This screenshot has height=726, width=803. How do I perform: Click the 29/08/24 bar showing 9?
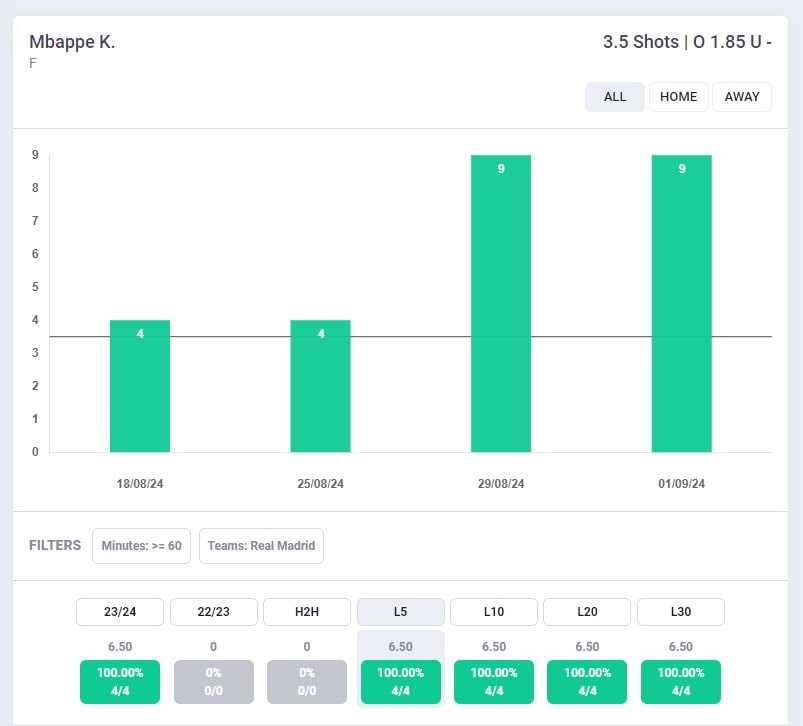tap(501, 304)
